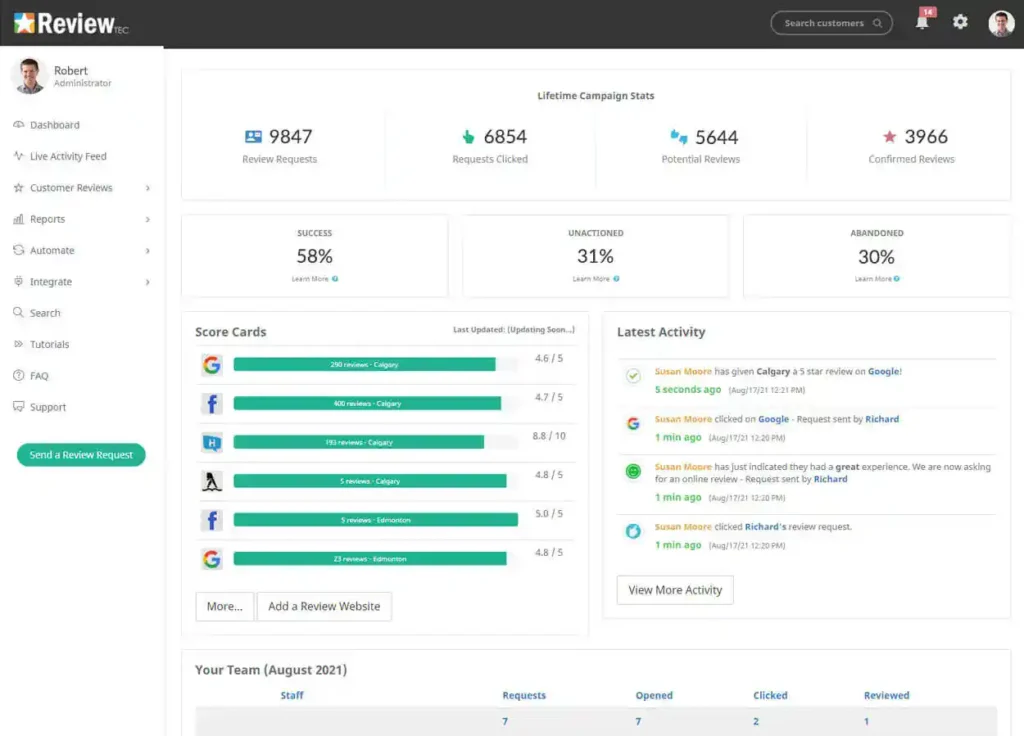Click the info icon under Success
The width and height of the screenshot is (1024, 736).
tap(335, 279)
